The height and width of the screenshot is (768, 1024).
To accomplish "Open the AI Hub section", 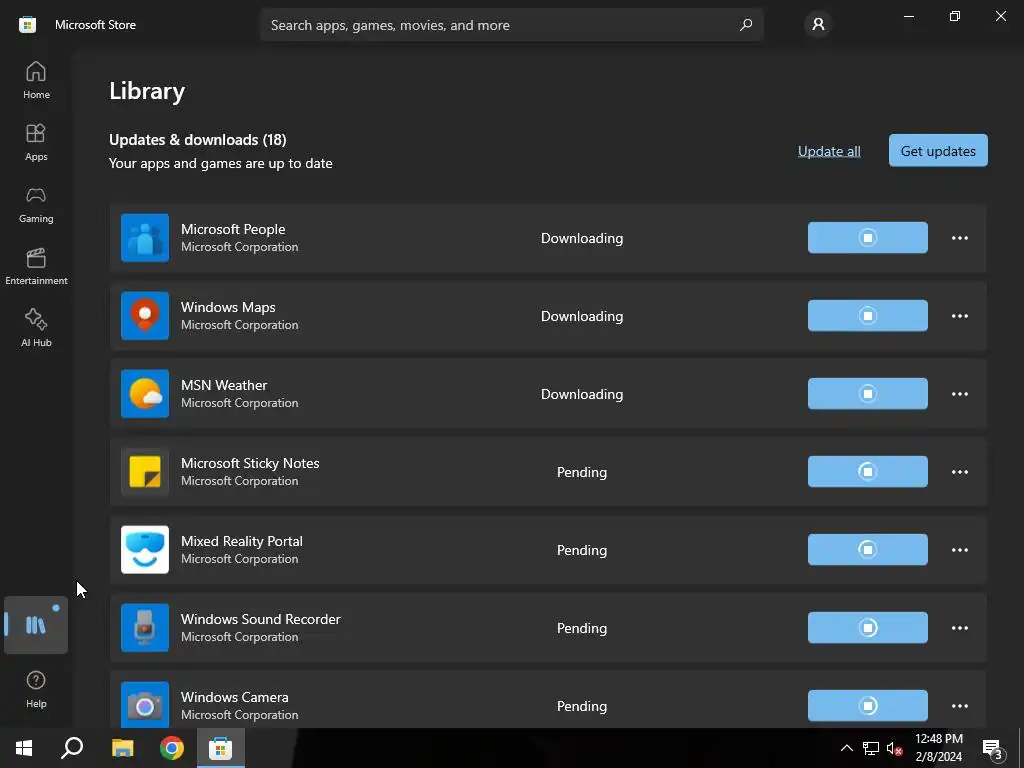I will (x=36, y=328).
